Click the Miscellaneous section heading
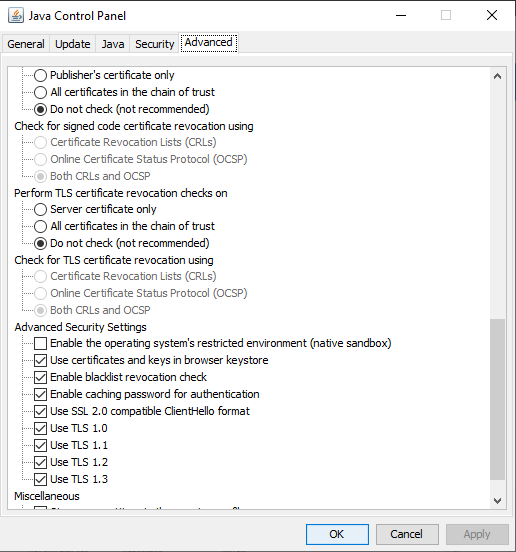The width and height of the screenshot is (516, 552). 47,496
